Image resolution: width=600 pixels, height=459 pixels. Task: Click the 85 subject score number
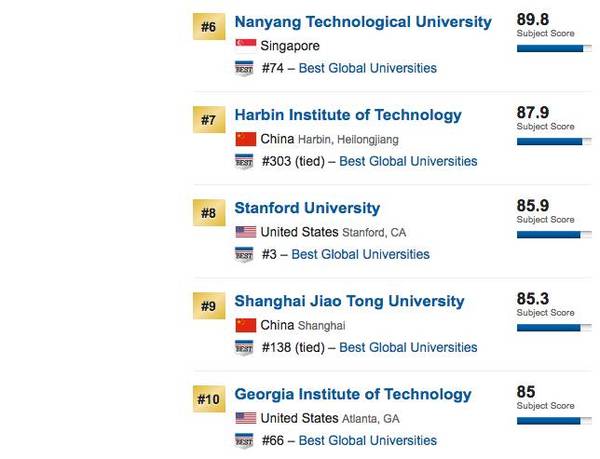526,392
